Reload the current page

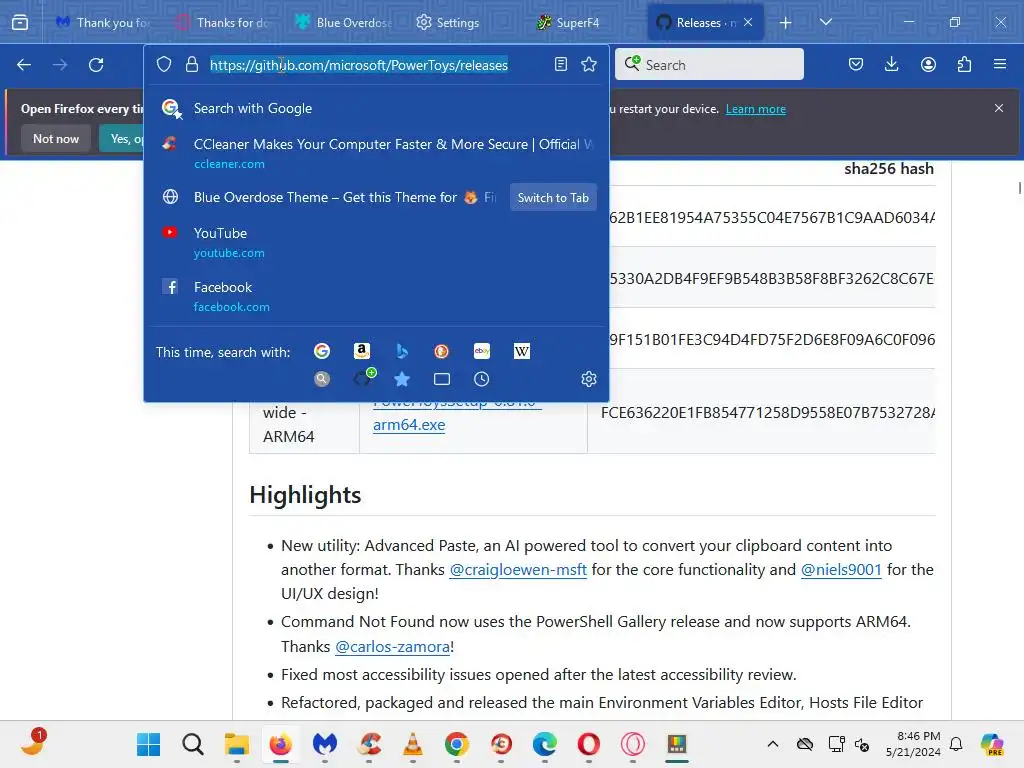[x=96, y=65]
